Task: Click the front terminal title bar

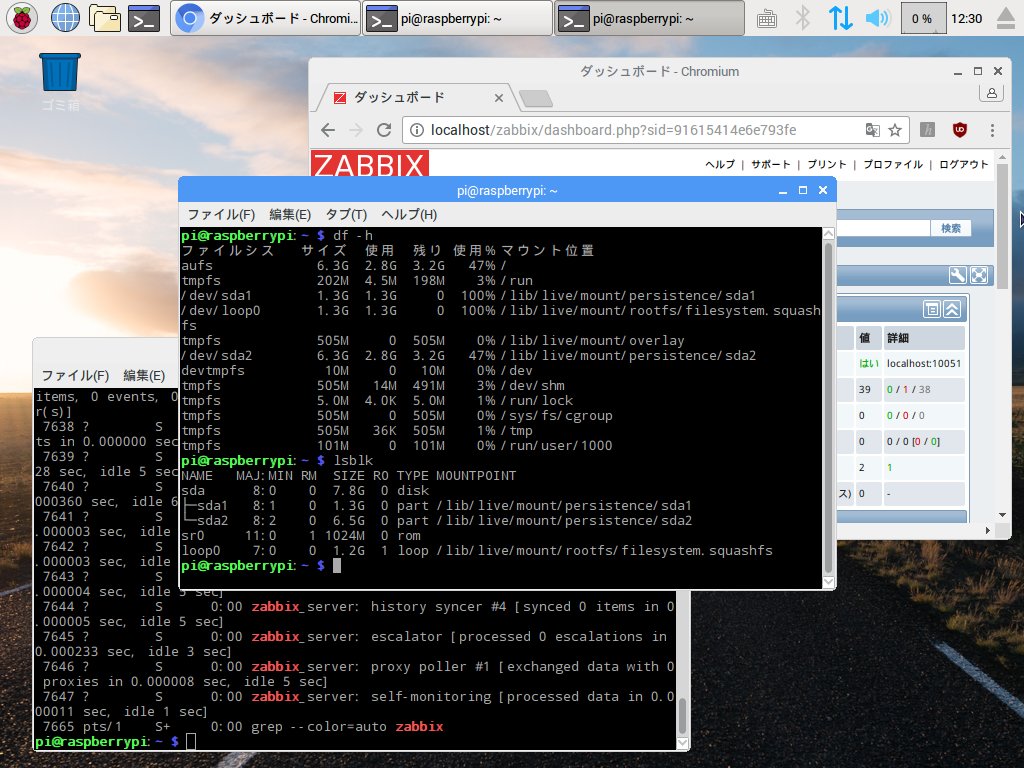Action: pyautogui.click(x=507, y=191)
